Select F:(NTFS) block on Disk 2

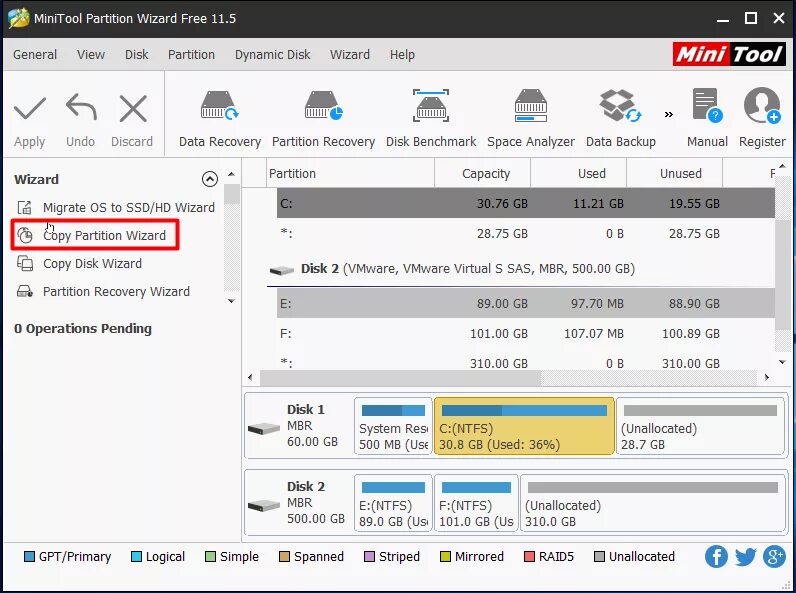(x=476, y=503)
